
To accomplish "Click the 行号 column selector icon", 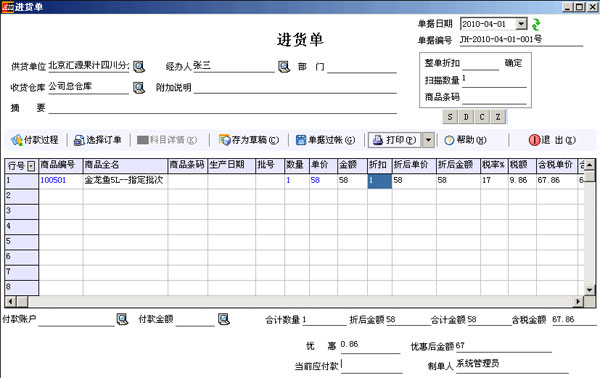I will click(31, 166).
